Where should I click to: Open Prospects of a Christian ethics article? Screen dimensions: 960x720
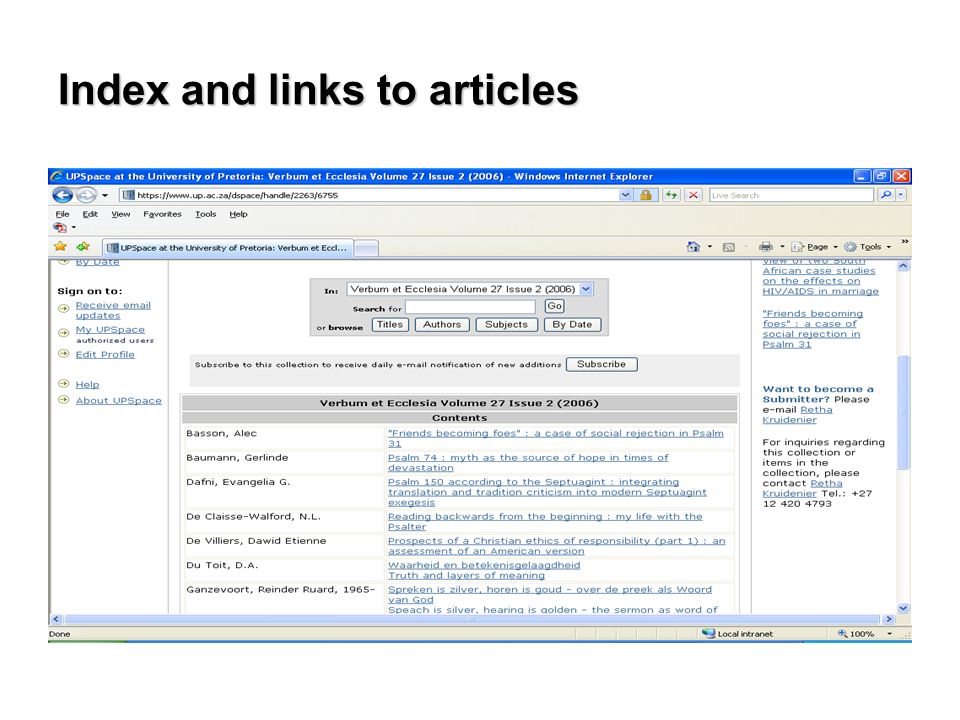coord(556,546)
